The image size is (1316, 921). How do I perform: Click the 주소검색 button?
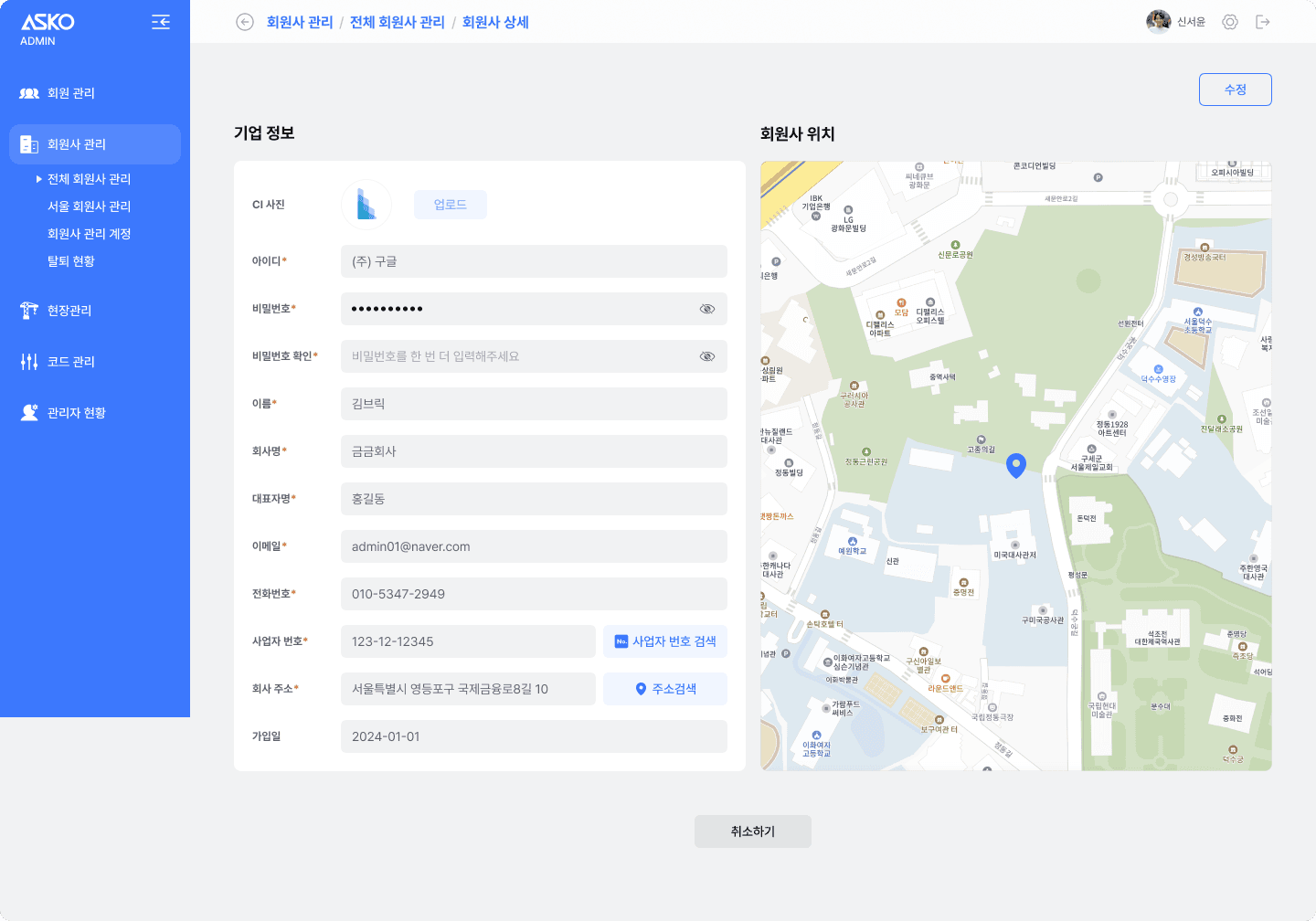point(665,689)
